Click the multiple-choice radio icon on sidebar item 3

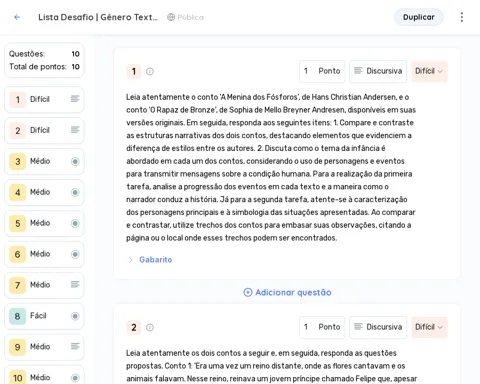[75, 162]
